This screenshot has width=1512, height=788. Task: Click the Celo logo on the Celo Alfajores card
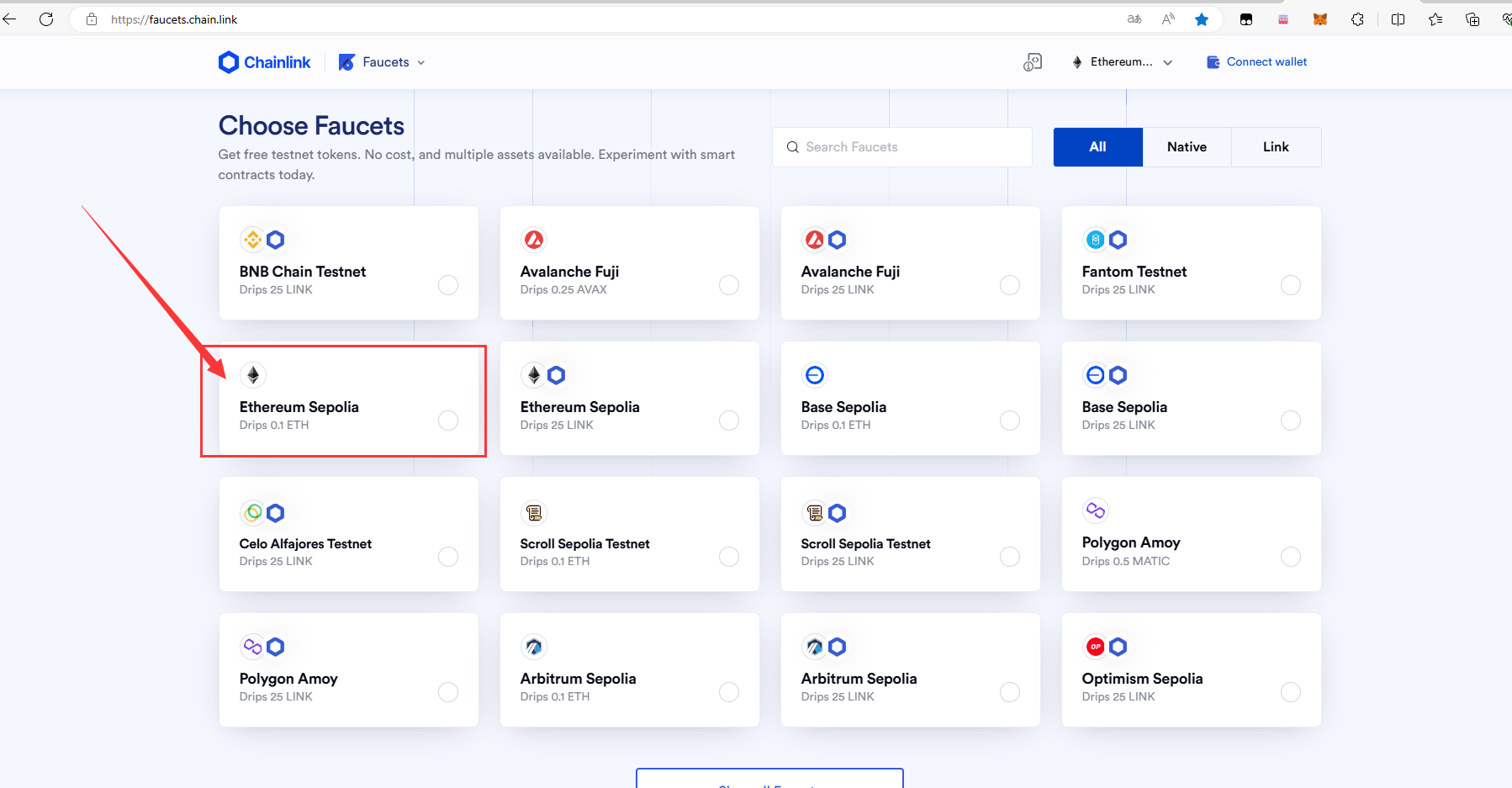click(252, 512)
